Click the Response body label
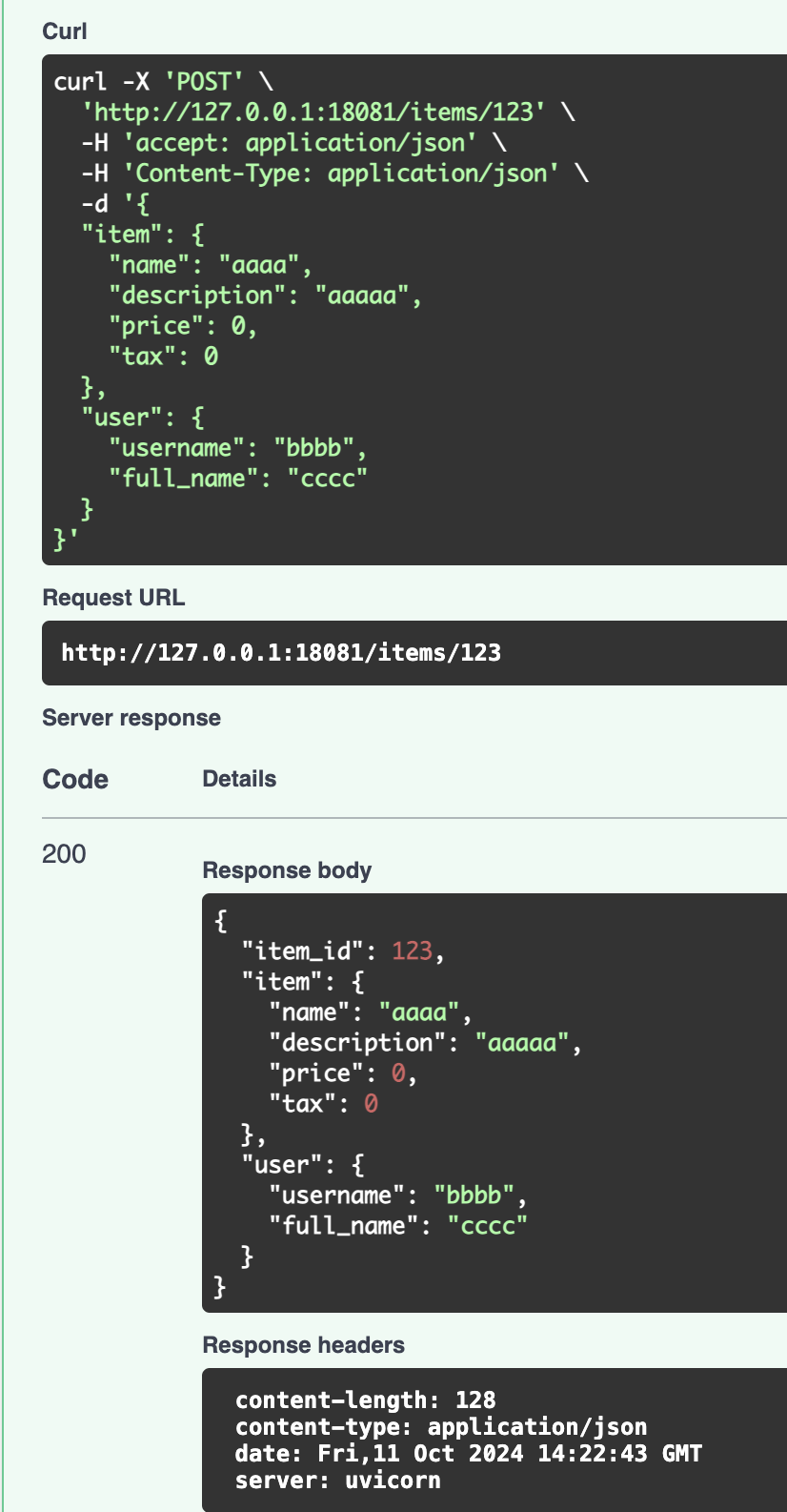Viewport: 787px width, 1512px height. (x=287, y=870)
